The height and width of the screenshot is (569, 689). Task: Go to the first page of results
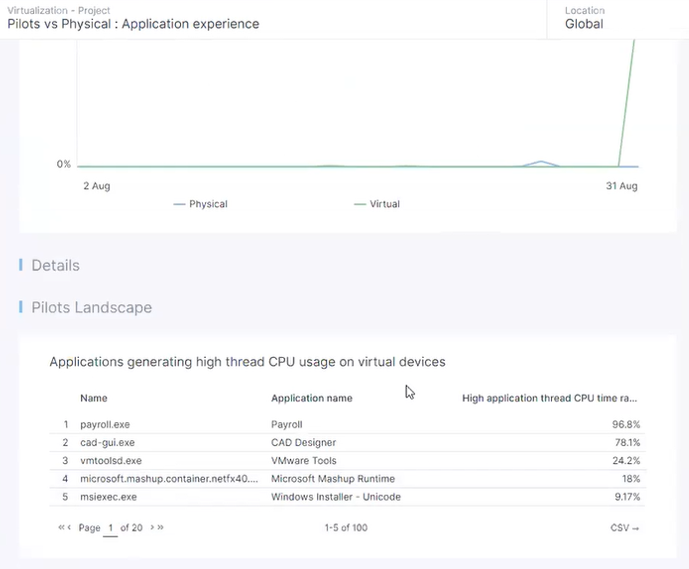[60, 527]
